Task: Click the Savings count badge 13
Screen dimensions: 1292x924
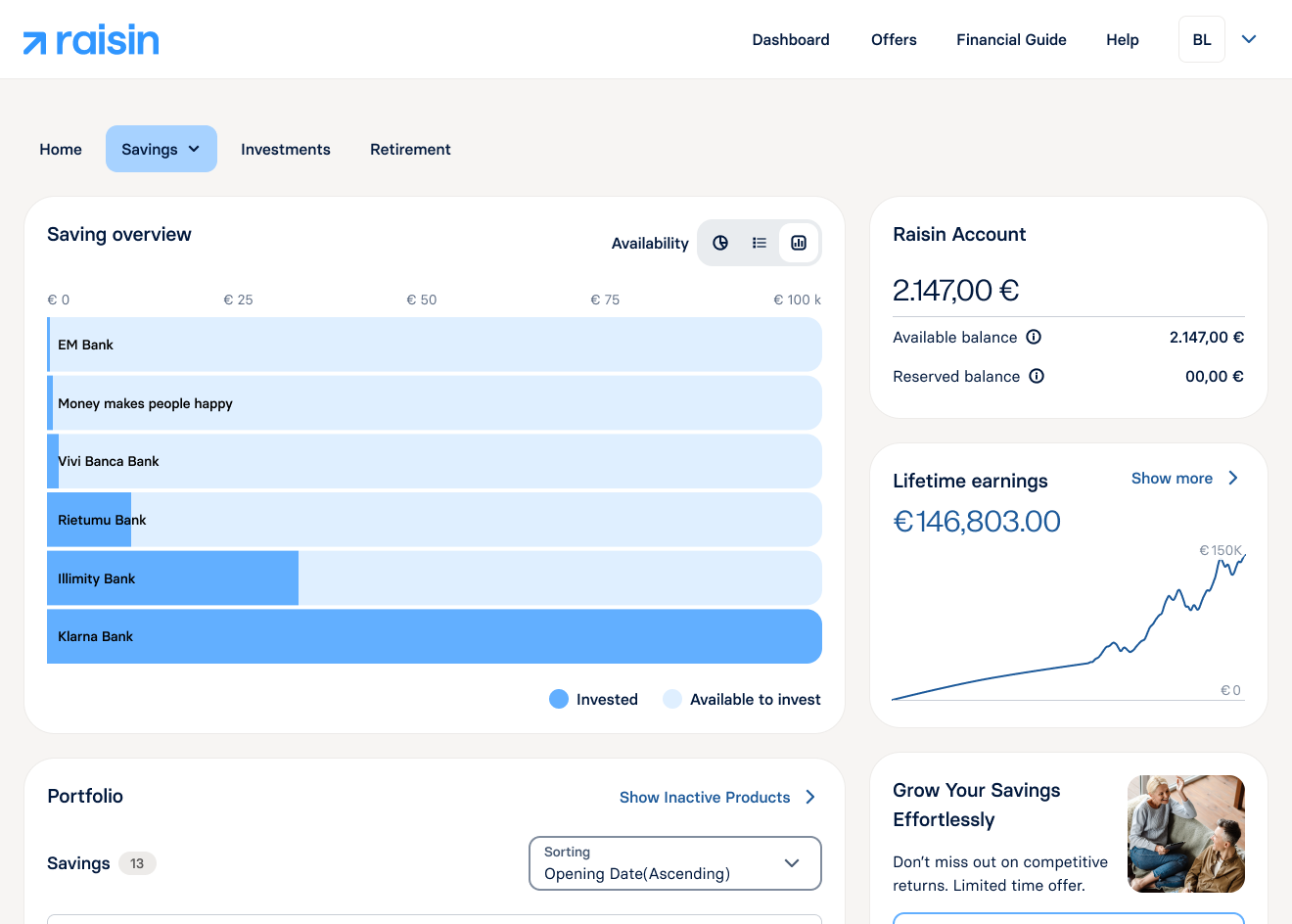Action: [137, 863]
